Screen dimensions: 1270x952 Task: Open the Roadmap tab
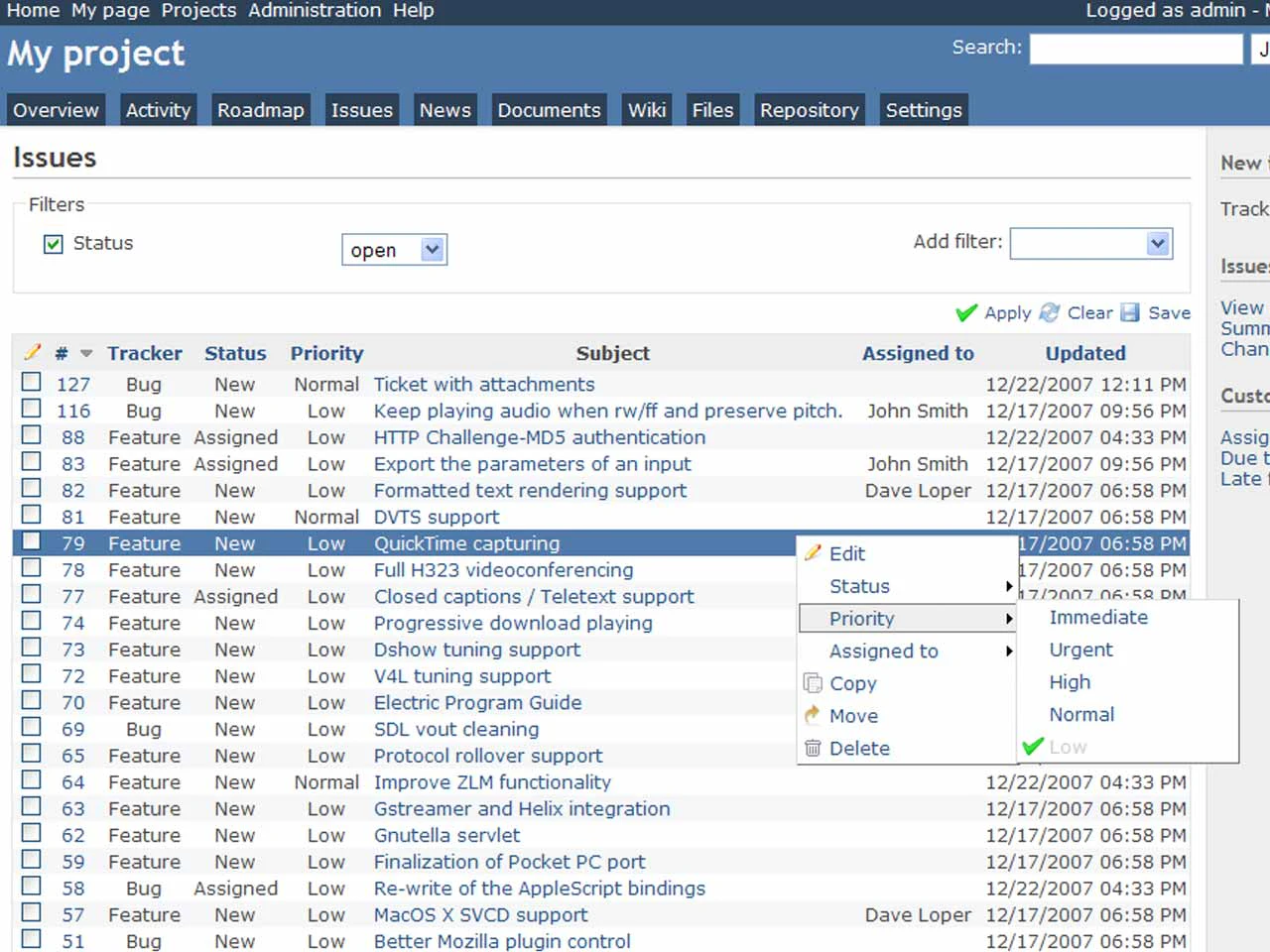pos(261,110)
